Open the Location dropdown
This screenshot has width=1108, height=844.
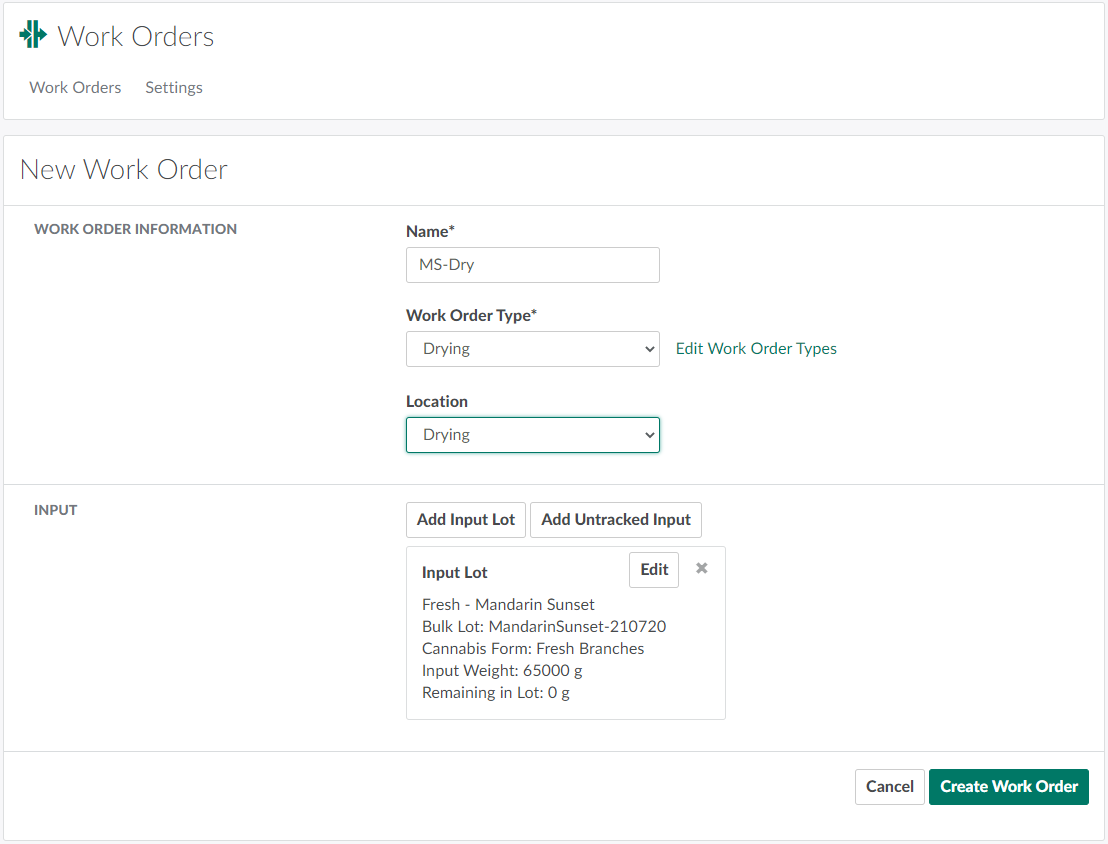click(x=532, y=435)
